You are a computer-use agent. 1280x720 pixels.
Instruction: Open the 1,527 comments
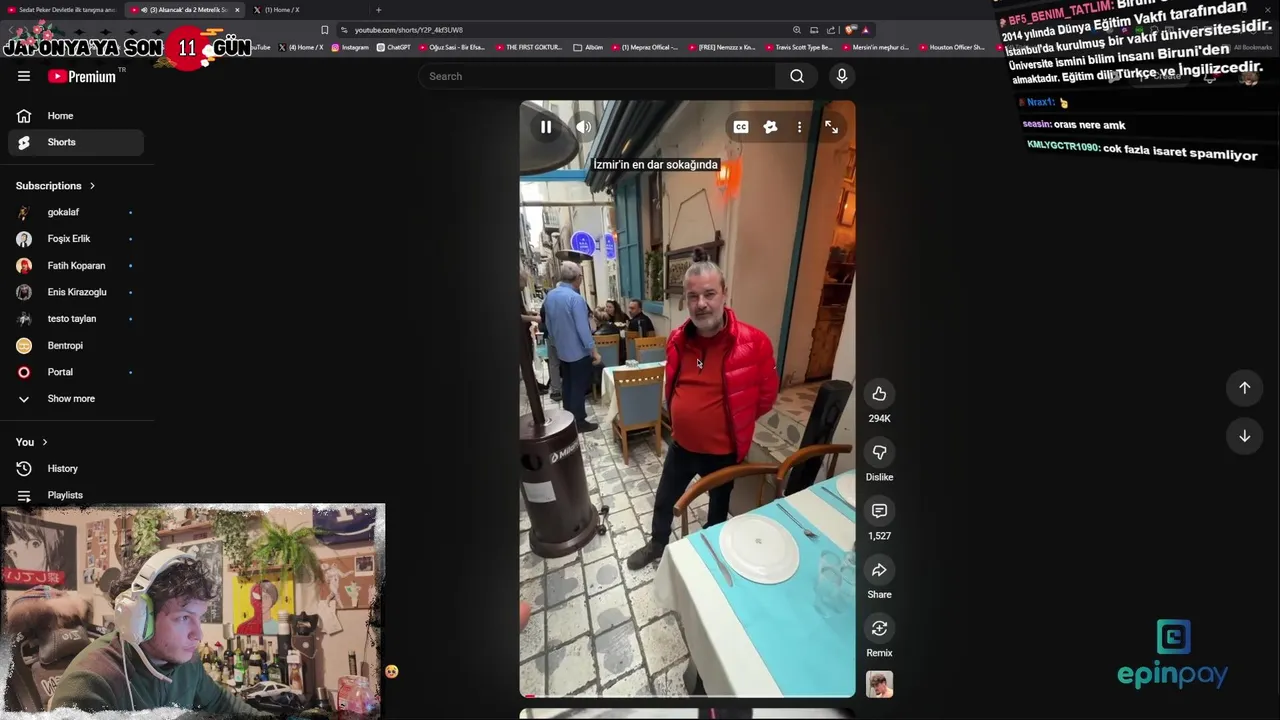click(879, 511)
